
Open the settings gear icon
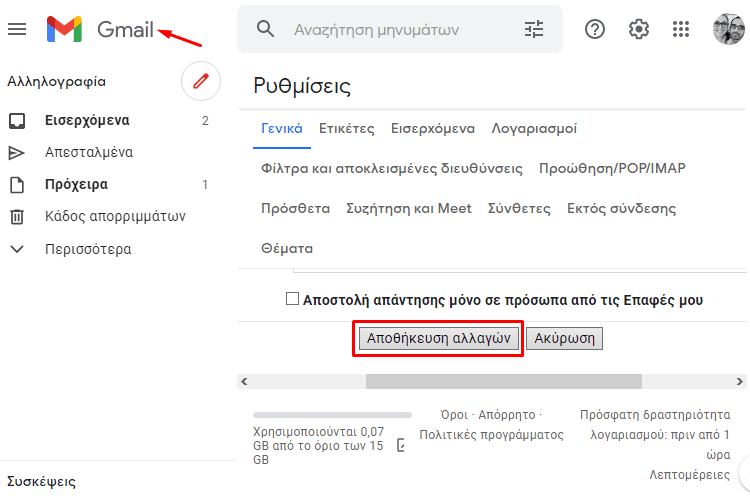pos(639,29)
